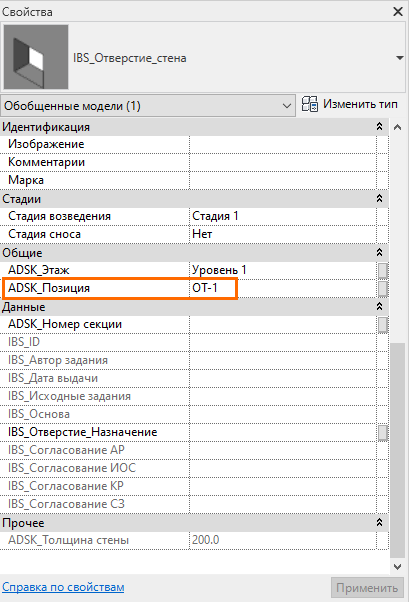Collapse the Общие group double-arrow
This screenshot has width=409, height=602.
tap(379, 253)
